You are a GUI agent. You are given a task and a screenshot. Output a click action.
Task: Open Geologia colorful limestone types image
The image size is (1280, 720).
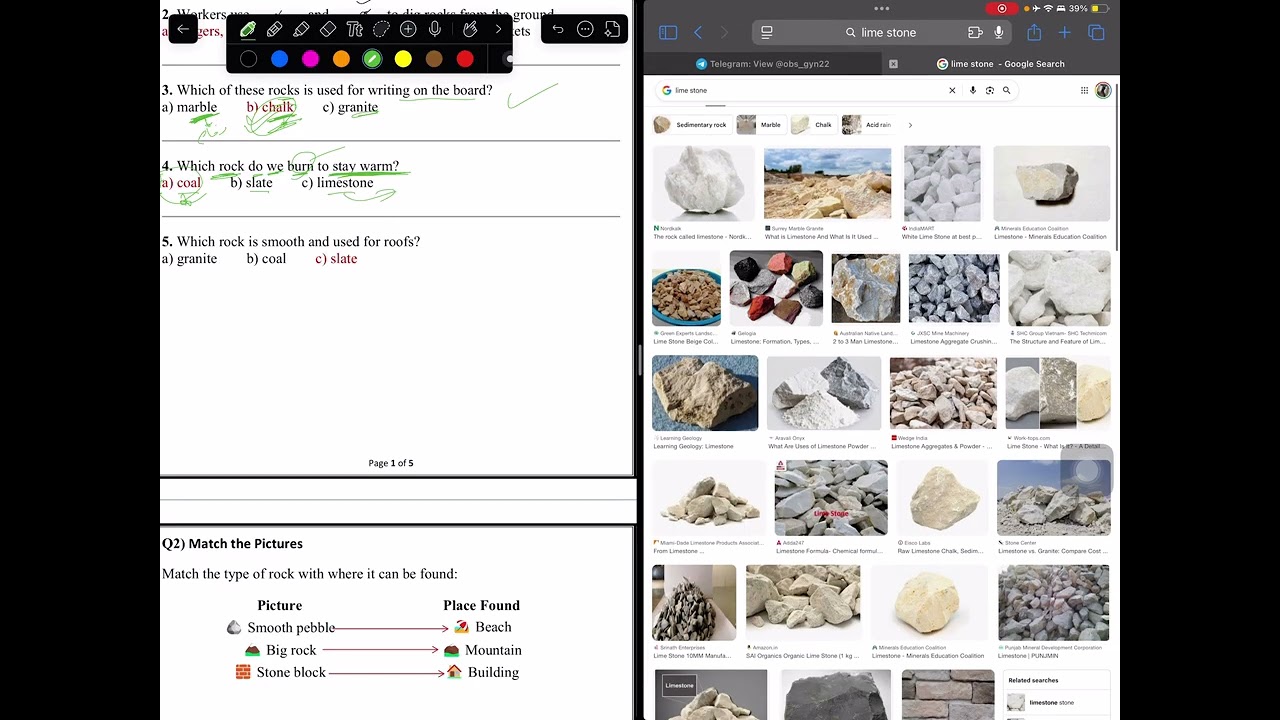point(776,288)
